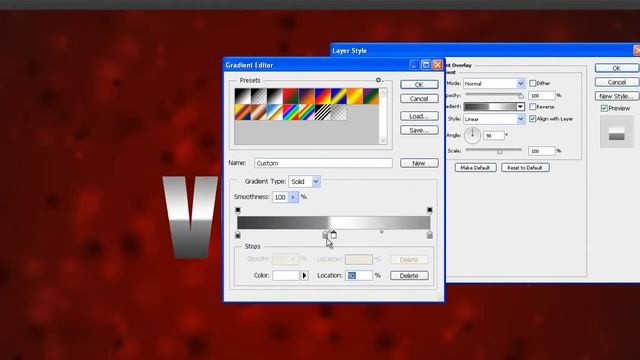Open the Presets gear menu in Gradient Editor
640x360 pixels.
tap(379, 80)
